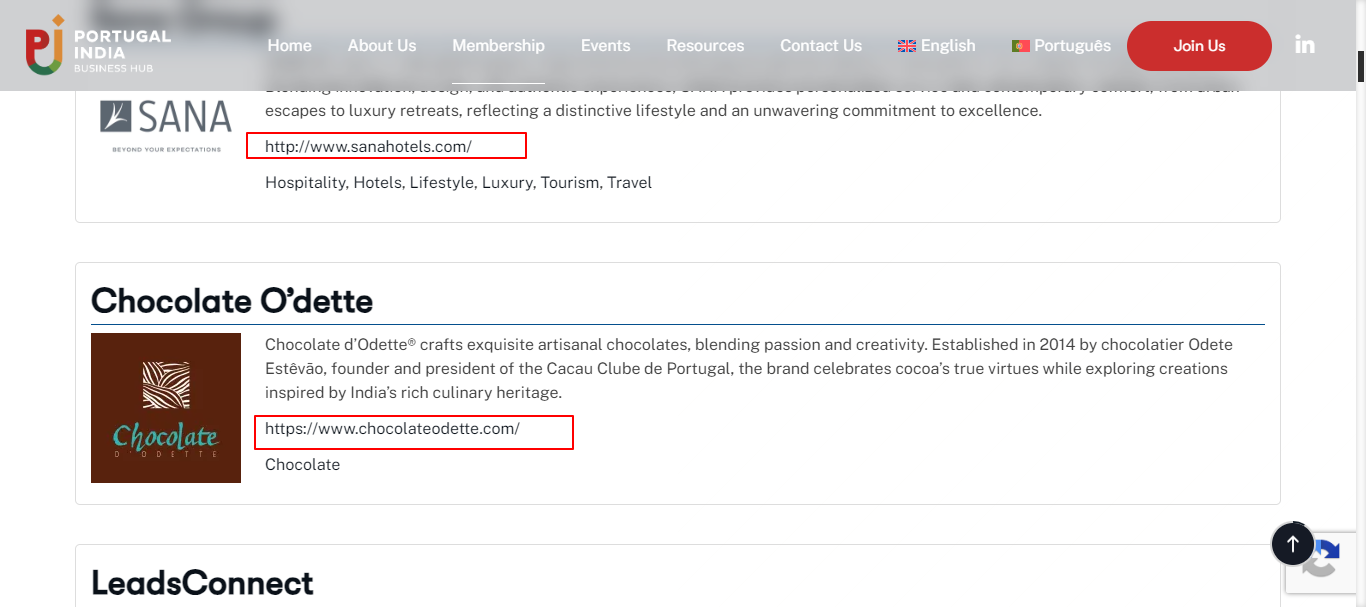Screen dimensions: 1366x607
Task: Open the chocolateodette.com website link
Action: (x=392, y=429)
